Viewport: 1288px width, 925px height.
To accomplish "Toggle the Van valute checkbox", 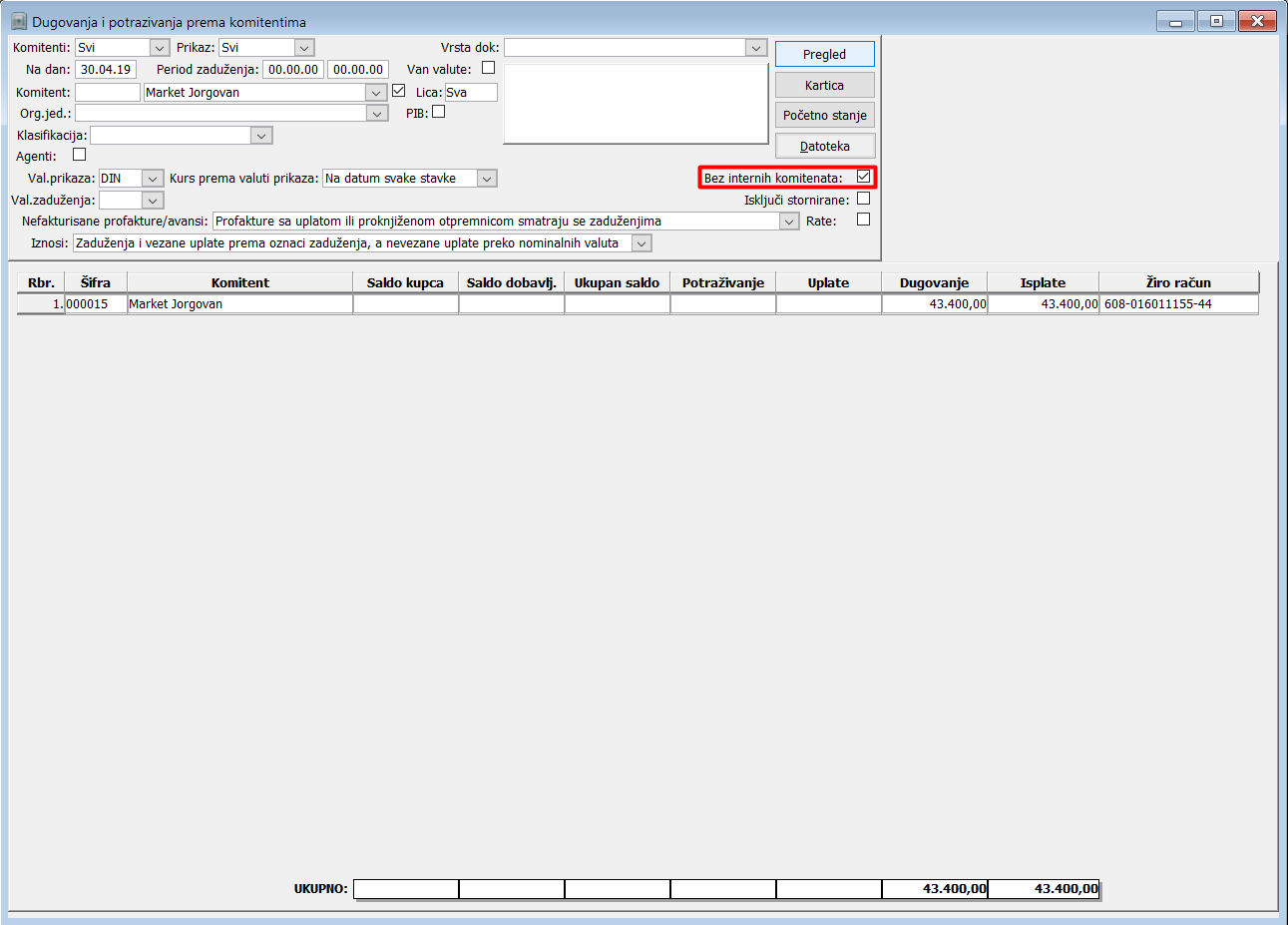I will tap(488, 68).
